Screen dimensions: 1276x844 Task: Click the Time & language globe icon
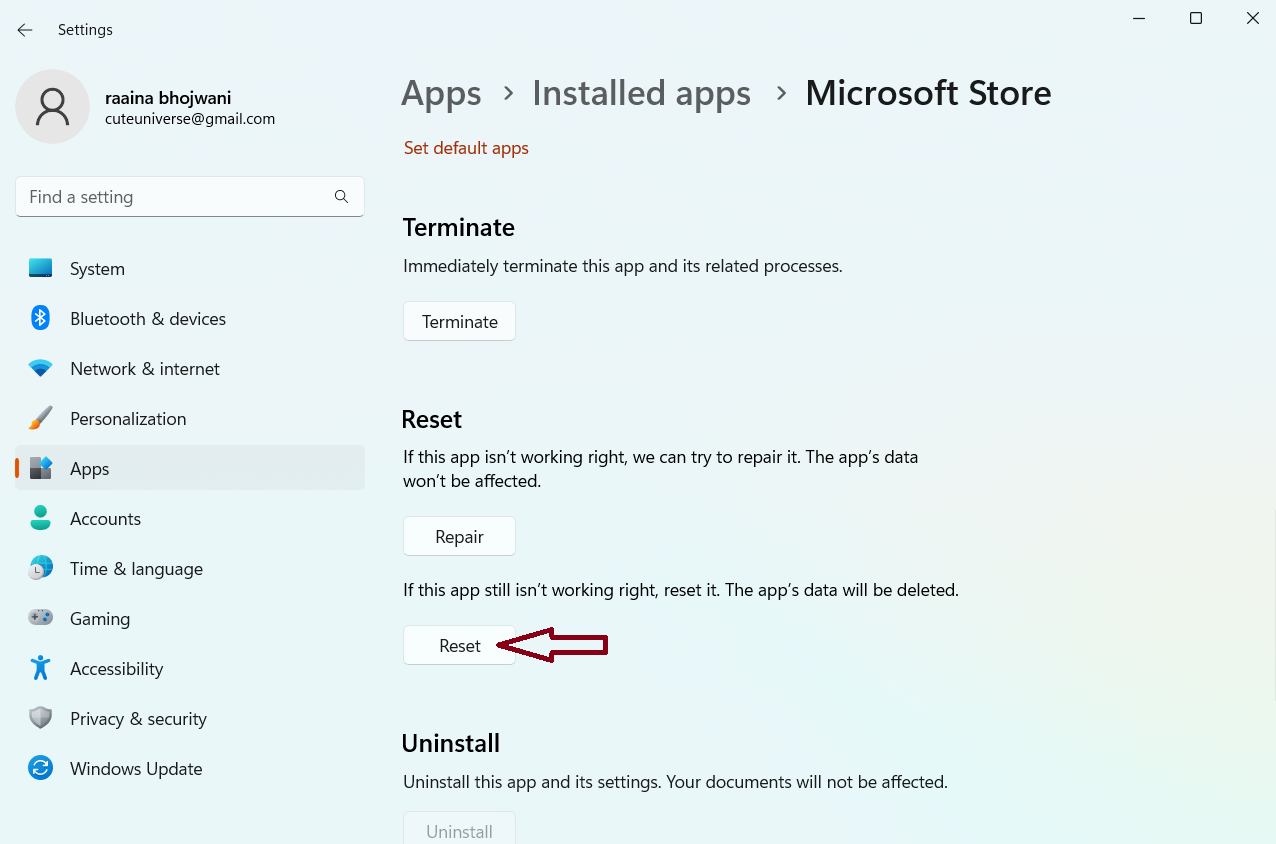point(41,568)
